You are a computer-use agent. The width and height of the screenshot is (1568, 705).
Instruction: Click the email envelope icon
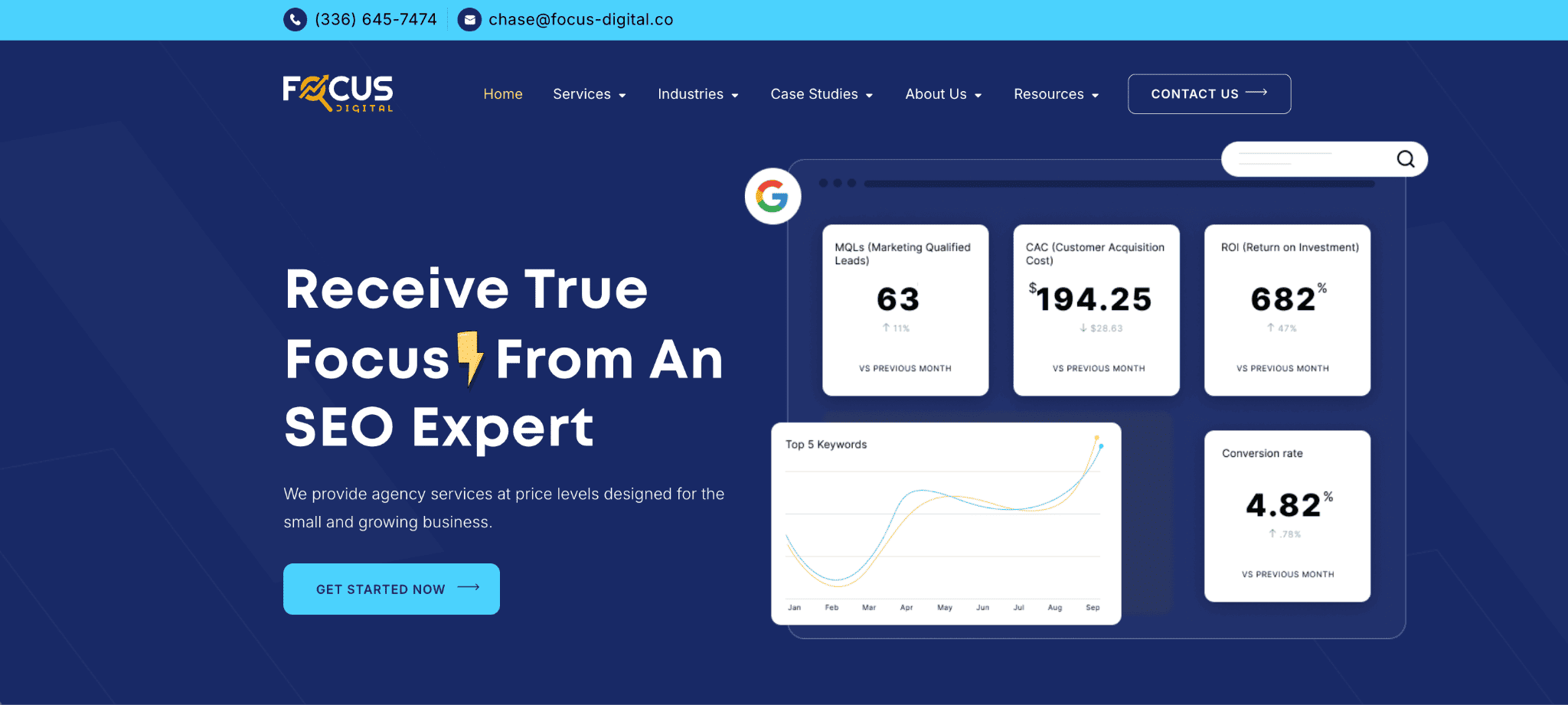[469, 19]
